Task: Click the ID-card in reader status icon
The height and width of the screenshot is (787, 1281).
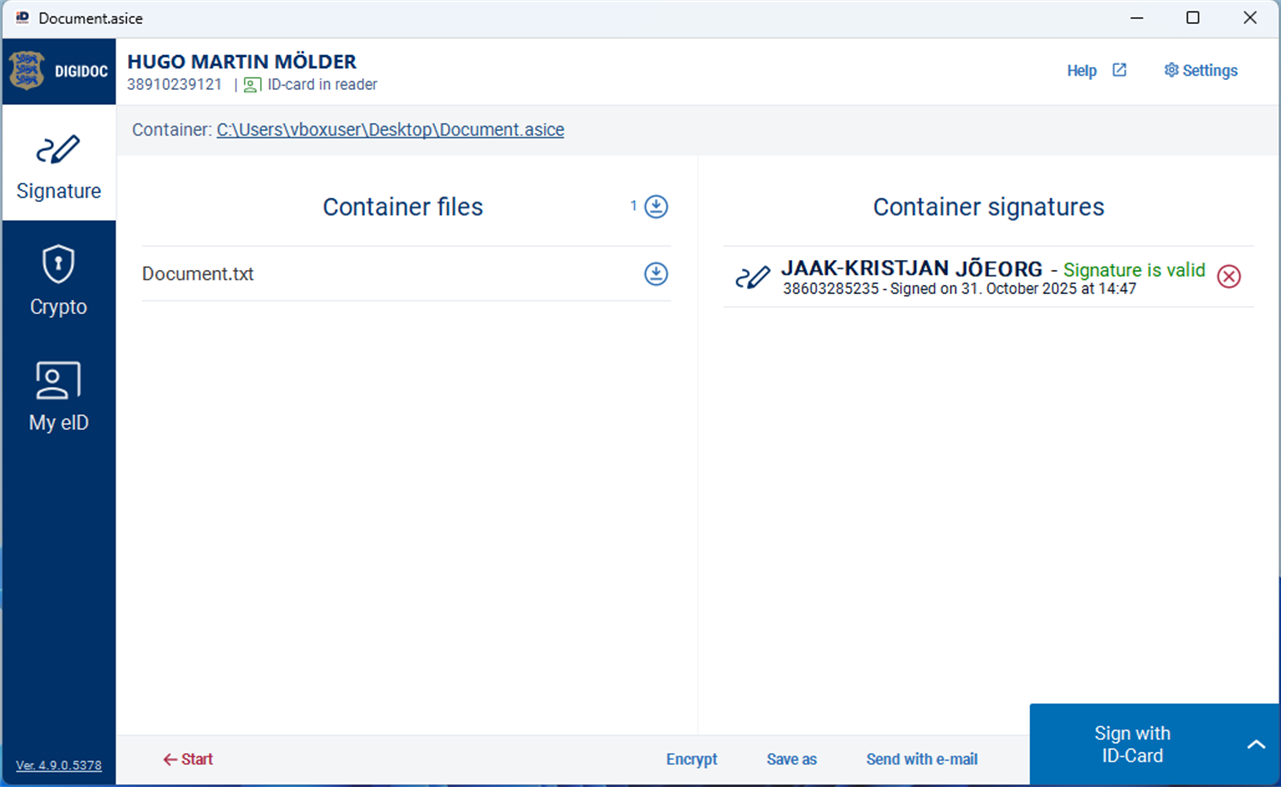Action: [x=253, y=85]
